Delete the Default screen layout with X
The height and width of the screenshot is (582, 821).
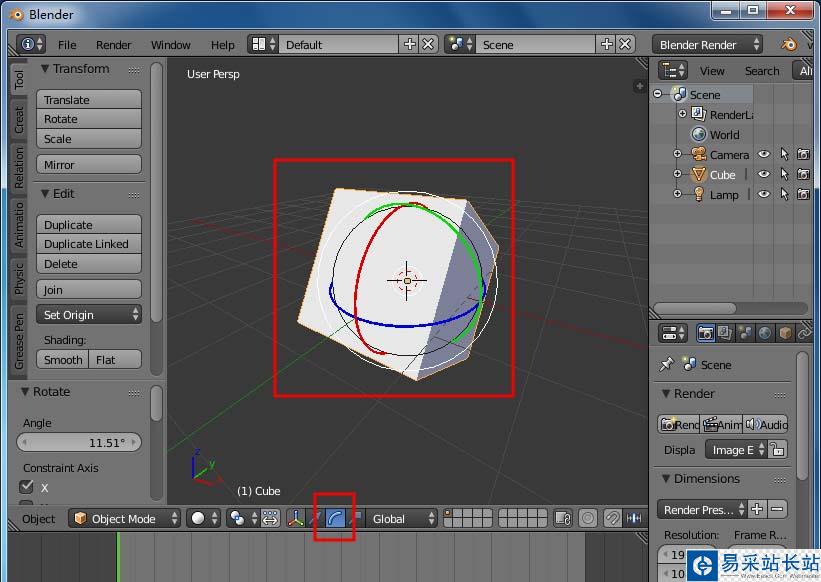[x=428, y=44]
